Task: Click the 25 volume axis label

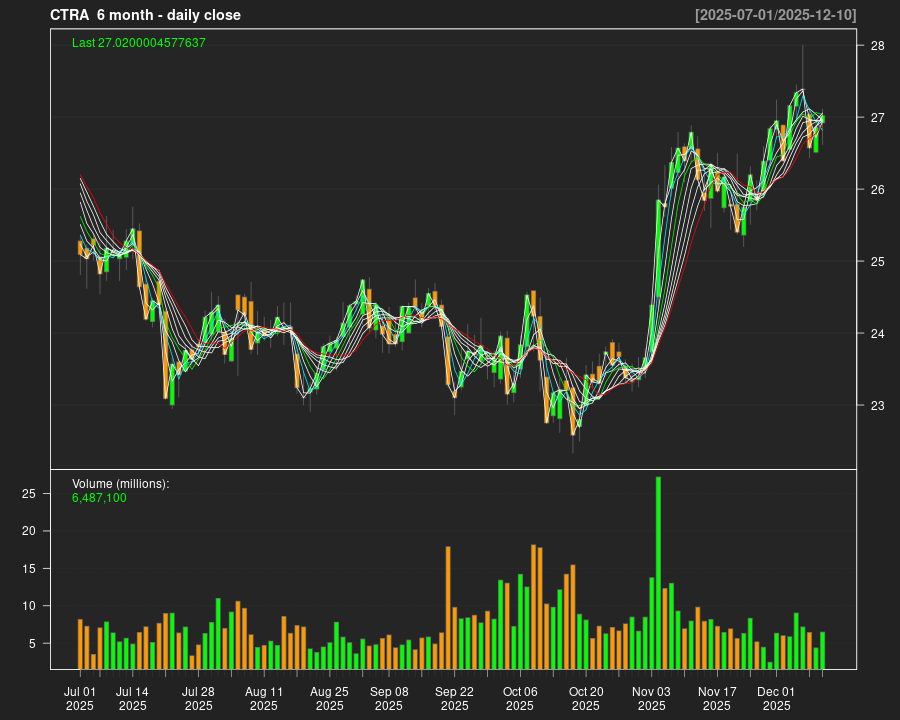Action: [30, 494]
